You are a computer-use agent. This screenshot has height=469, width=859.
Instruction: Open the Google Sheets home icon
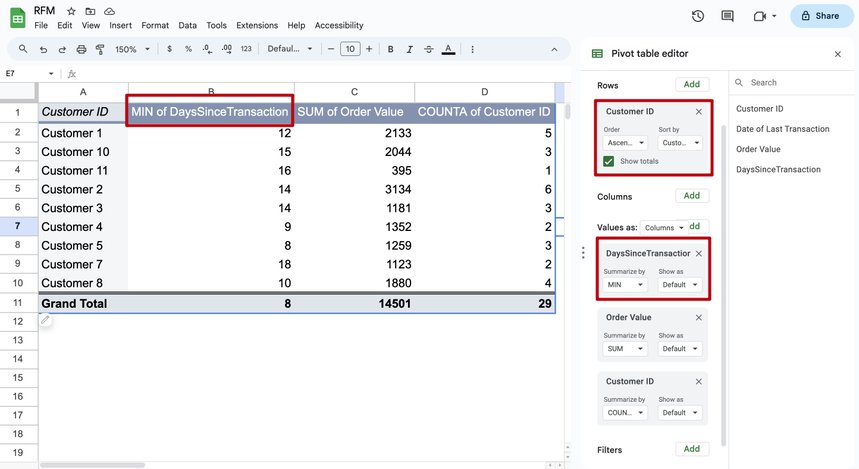pos(18,18)
